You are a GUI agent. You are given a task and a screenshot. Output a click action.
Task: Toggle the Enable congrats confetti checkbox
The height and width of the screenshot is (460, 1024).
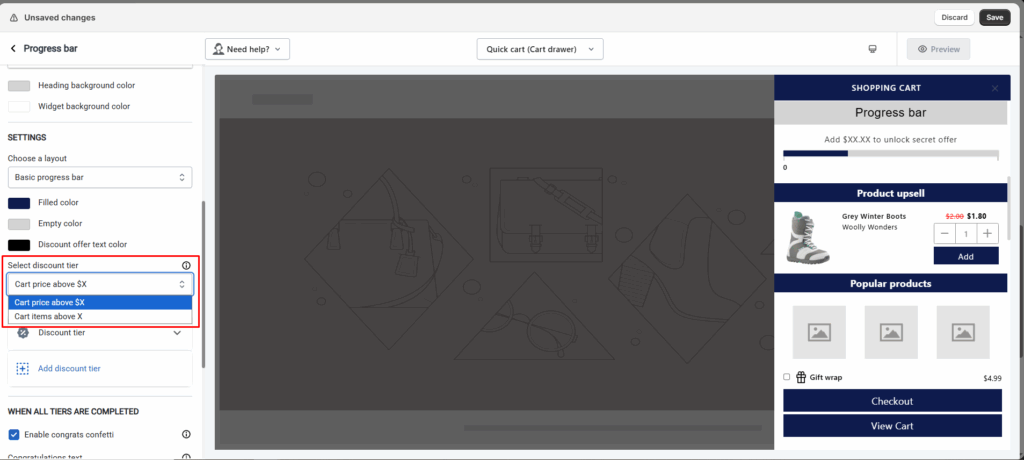pos(14,434)
